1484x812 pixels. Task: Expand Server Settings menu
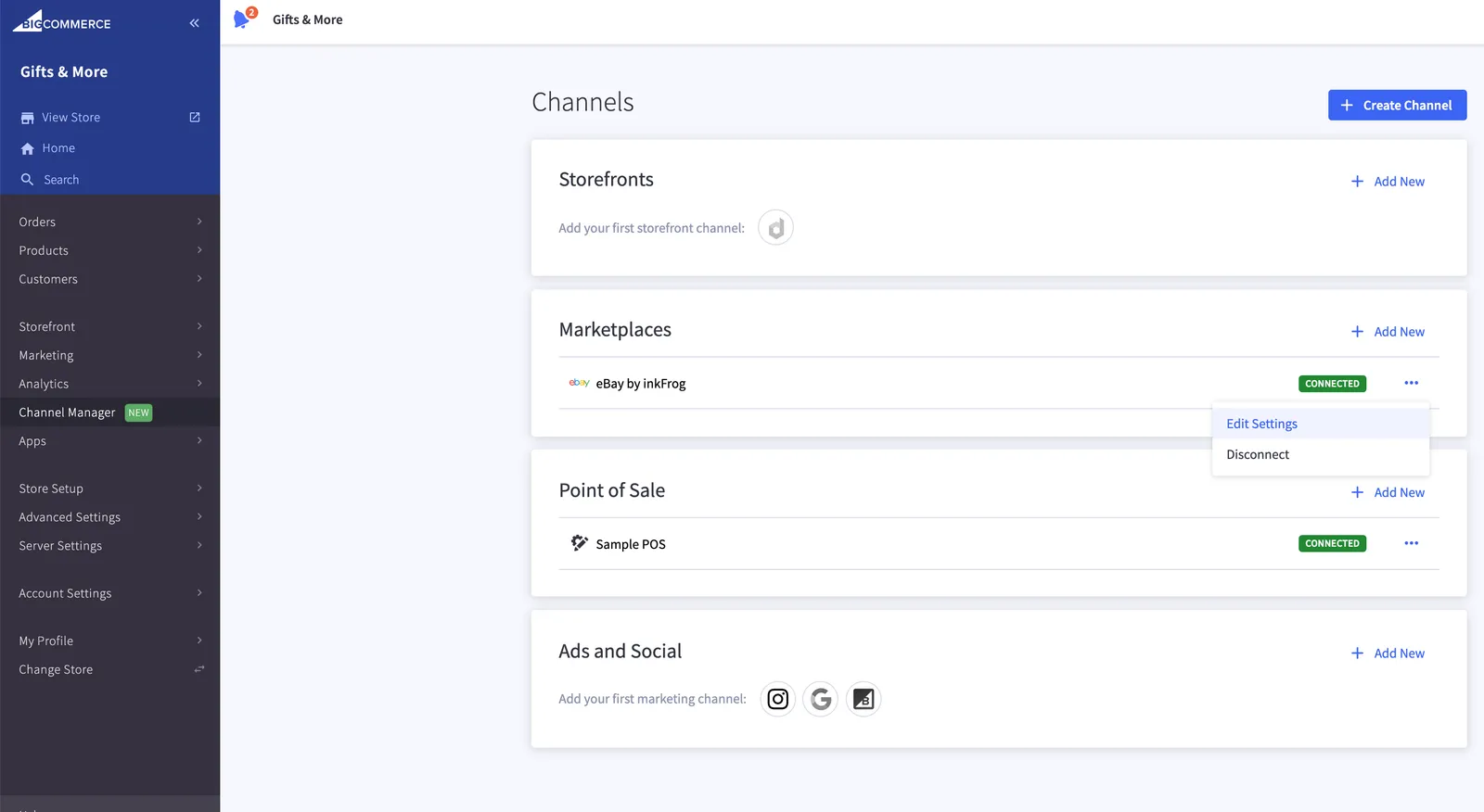tap(109, 546)
